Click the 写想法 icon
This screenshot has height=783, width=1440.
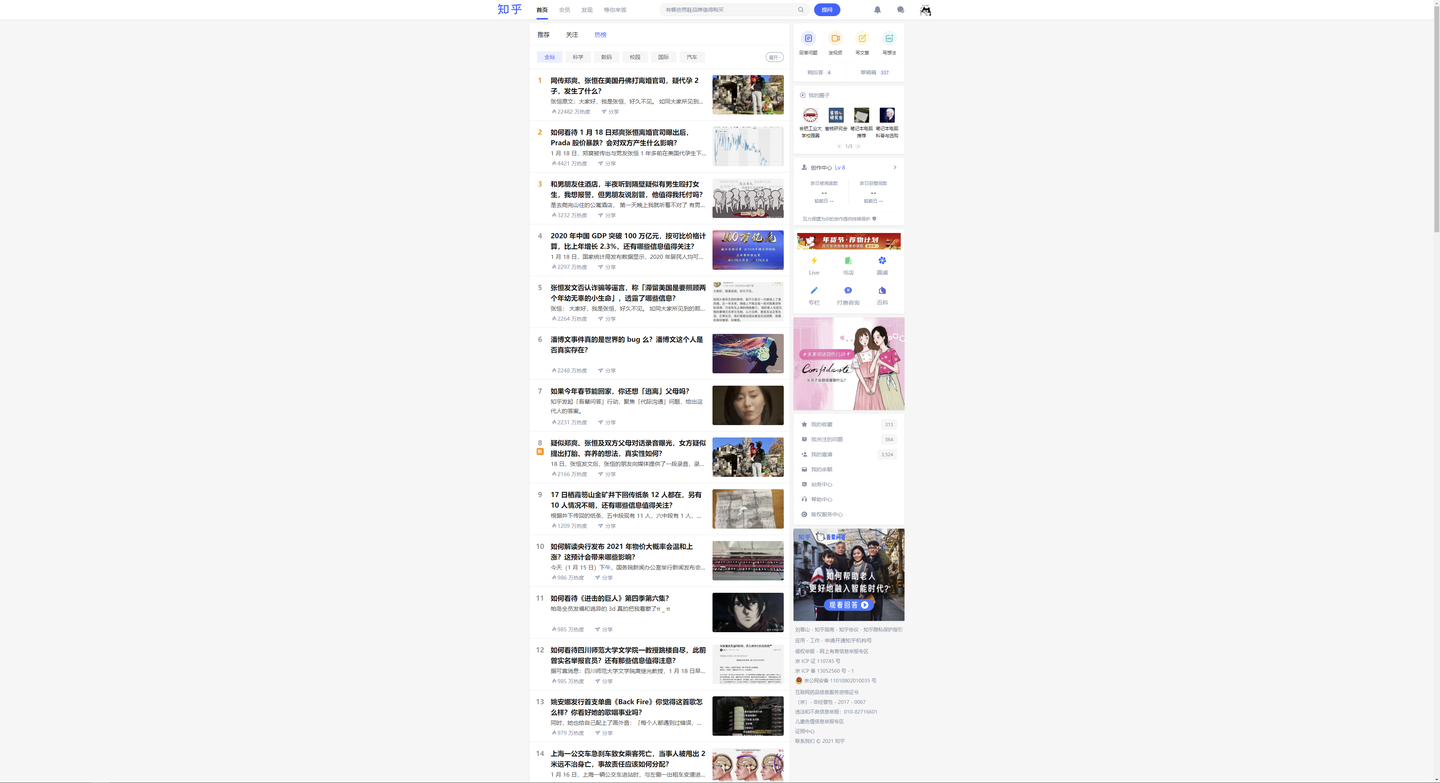[x=889, y=39]
